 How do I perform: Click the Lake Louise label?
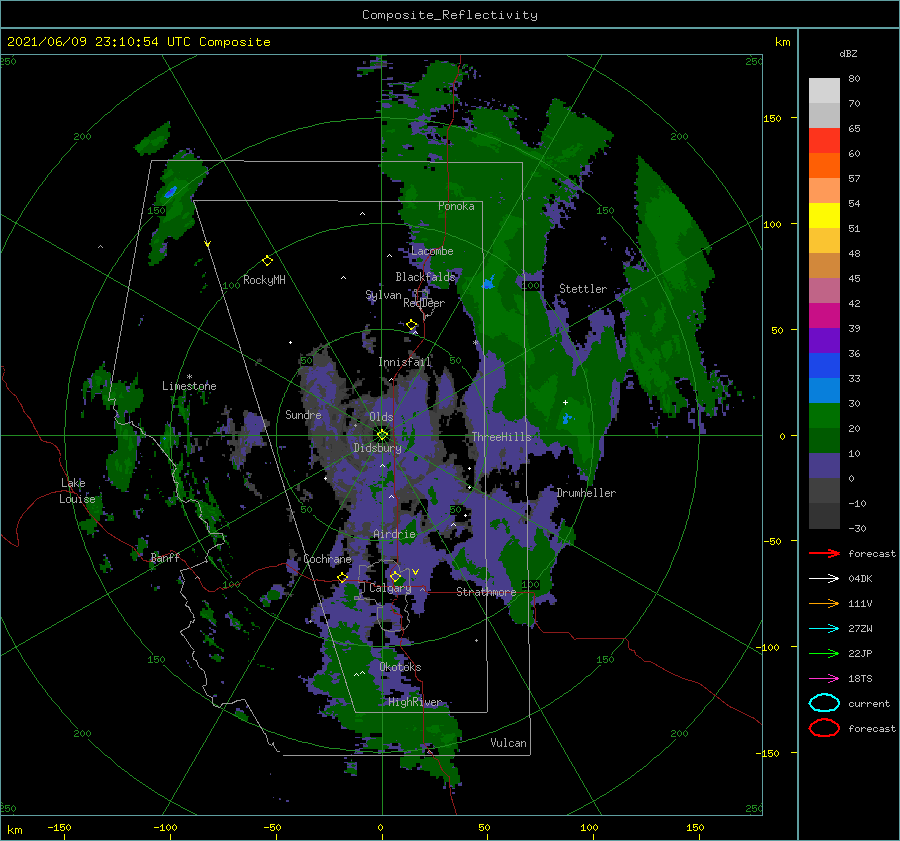[x=77, y=491]
